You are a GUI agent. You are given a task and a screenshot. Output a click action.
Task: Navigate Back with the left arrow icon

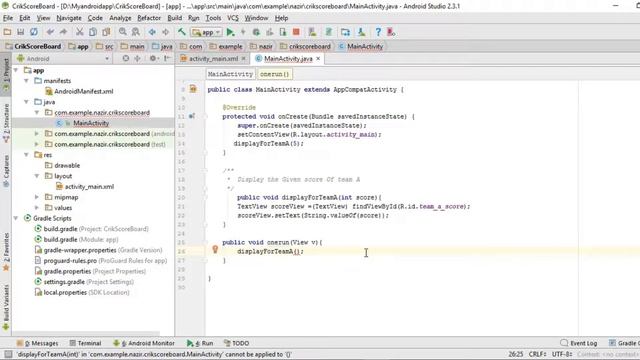(152, 32)
